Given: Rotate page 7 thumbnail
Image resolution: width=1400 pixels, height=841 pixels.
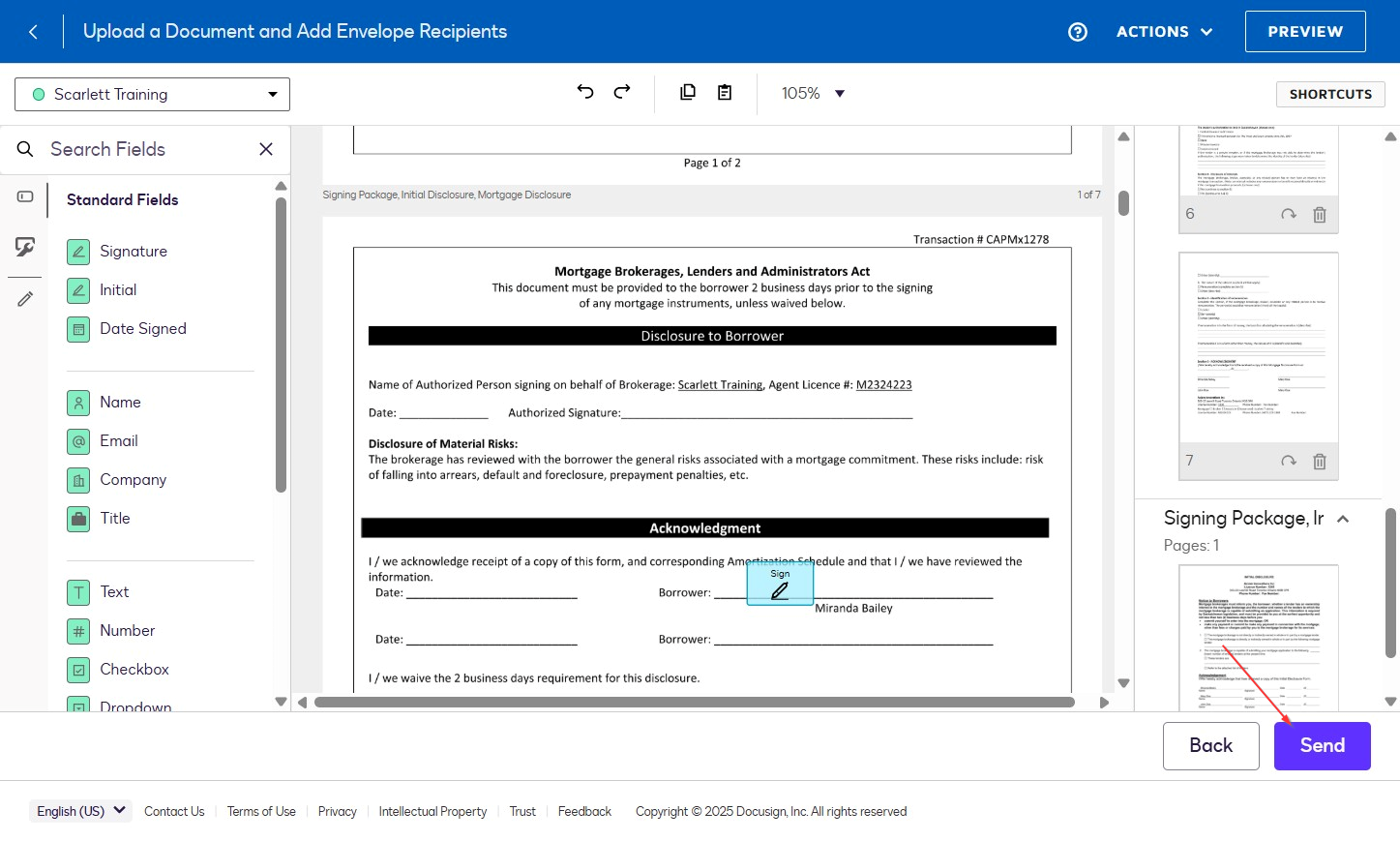Looking at the screenshot, I should (1288, 462).
